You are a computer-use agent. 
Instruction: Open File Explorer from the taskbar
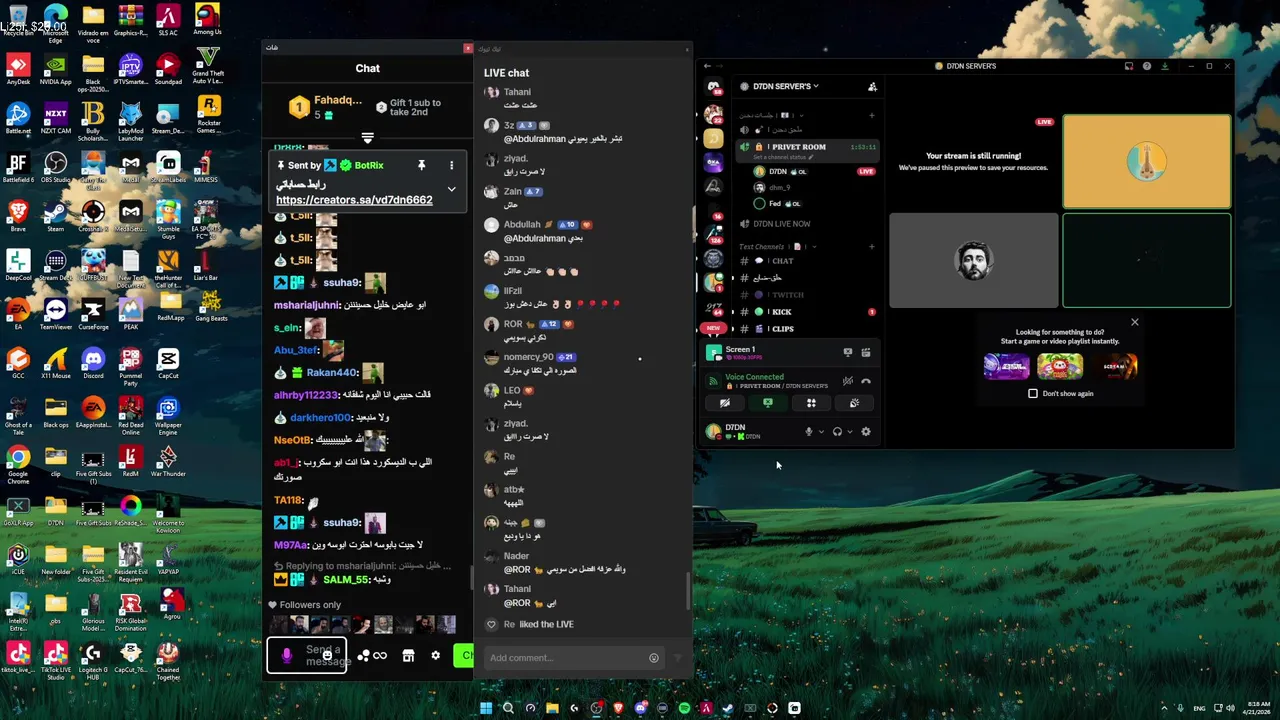[x=552, y=708]
